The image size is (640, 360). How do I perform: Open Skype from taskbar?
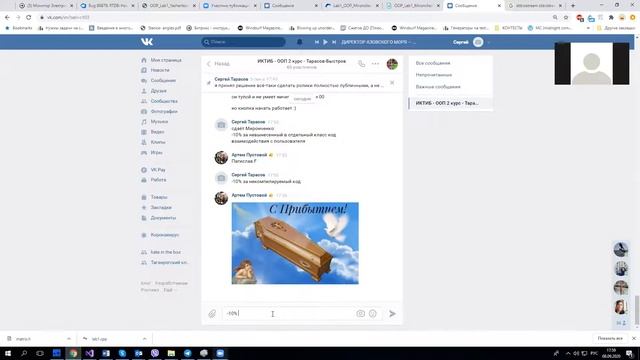[x=122, y=353]
